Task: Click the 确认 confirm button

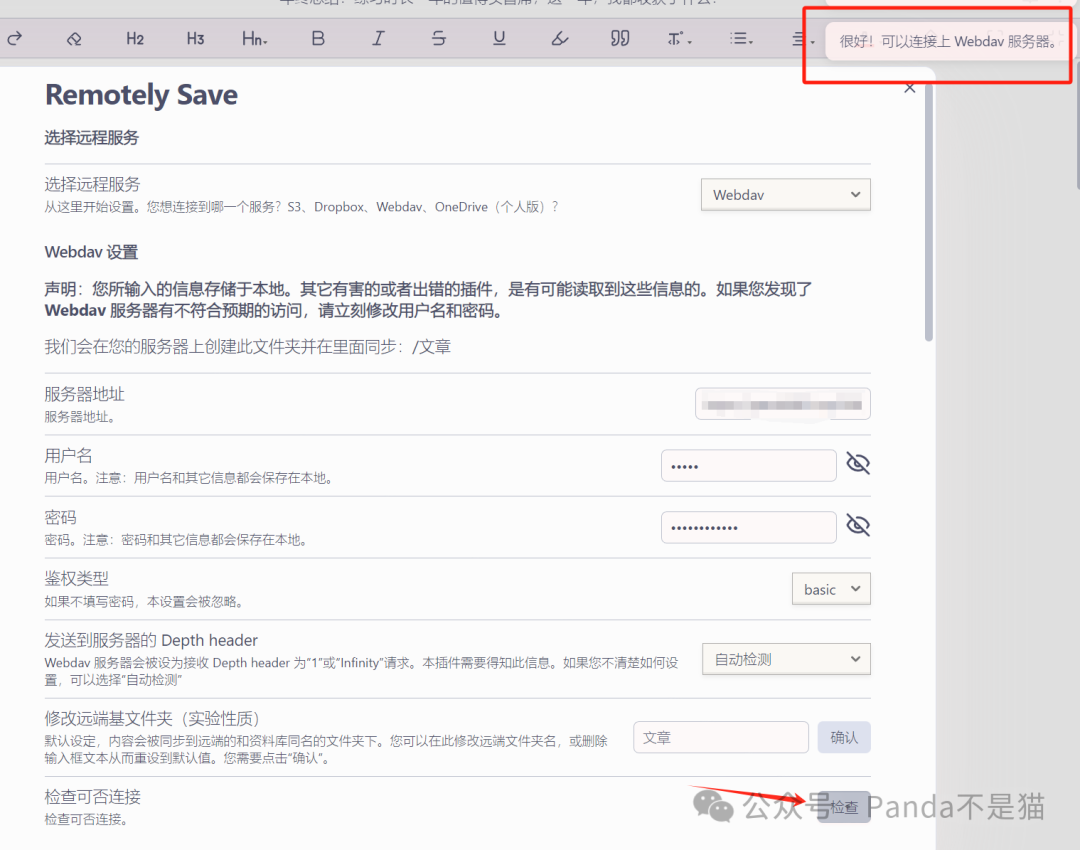Action: click(844, 738)
